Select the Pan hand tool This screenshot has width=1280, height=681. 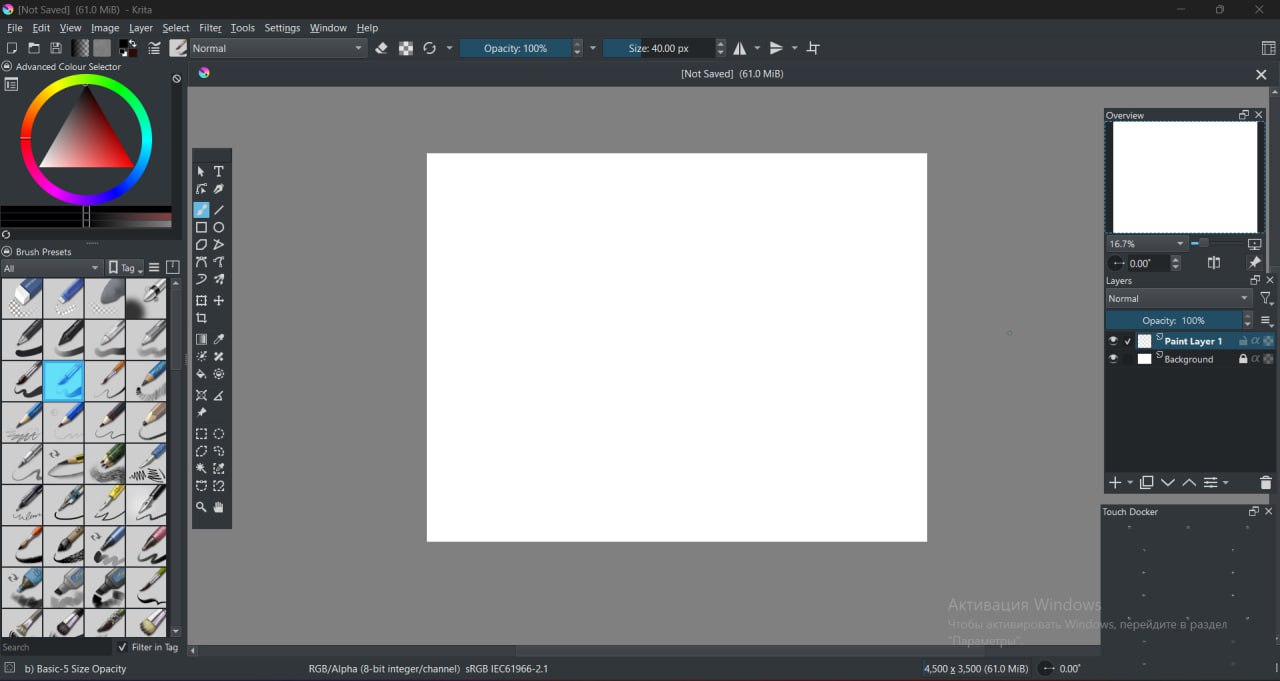click(219, 507)
